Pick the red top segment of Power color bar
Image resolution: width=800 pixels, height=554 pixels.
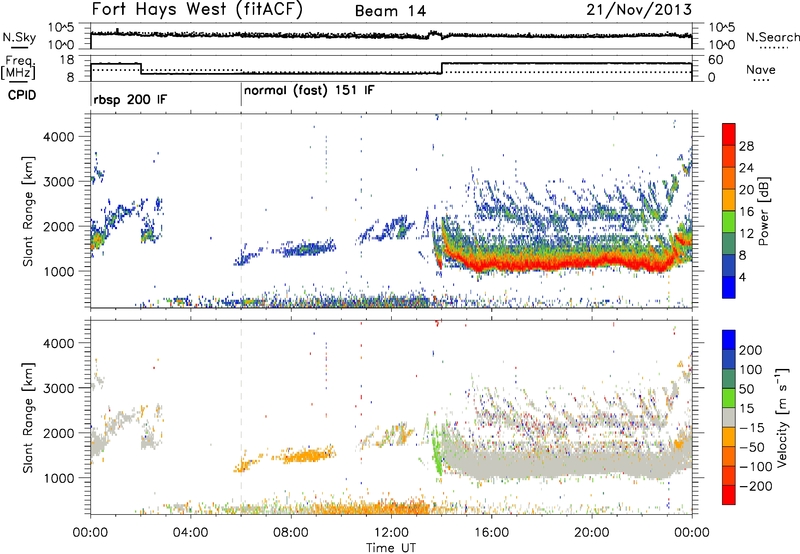[x=729, y=135]
